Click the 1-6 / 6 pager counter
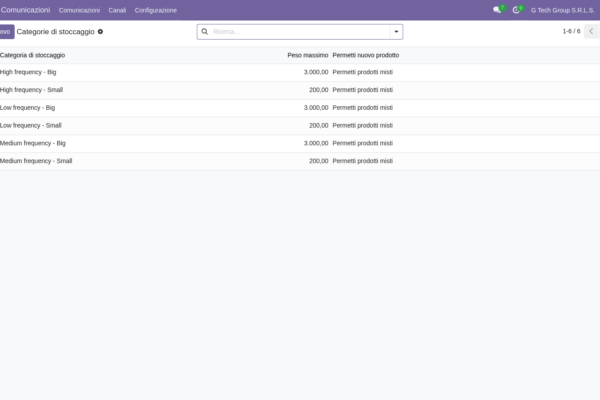Image resolution: width=600 pixels, height=400 pixels. (x=571, y=31)
